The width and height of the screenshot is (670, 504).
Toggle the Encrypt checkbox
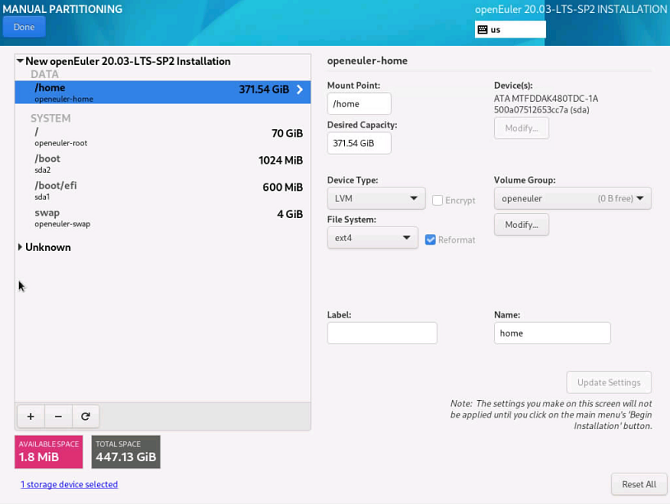pyautogui.click(x=438, y=200)
